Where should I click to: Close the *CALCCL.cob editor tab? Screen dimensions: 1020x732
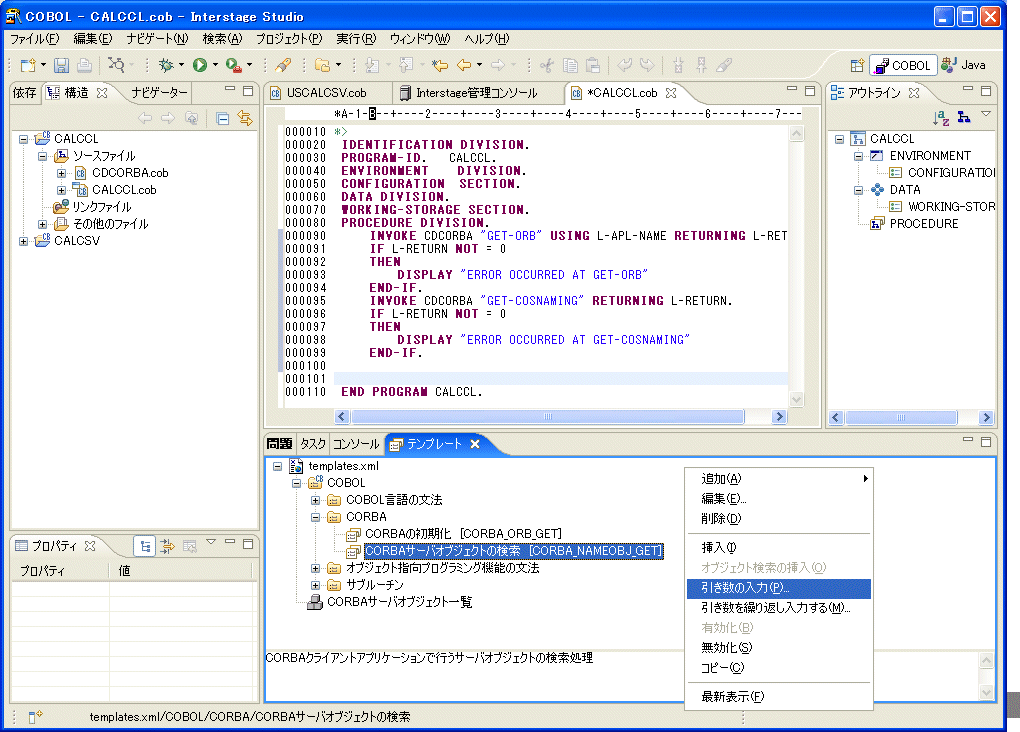671,93
